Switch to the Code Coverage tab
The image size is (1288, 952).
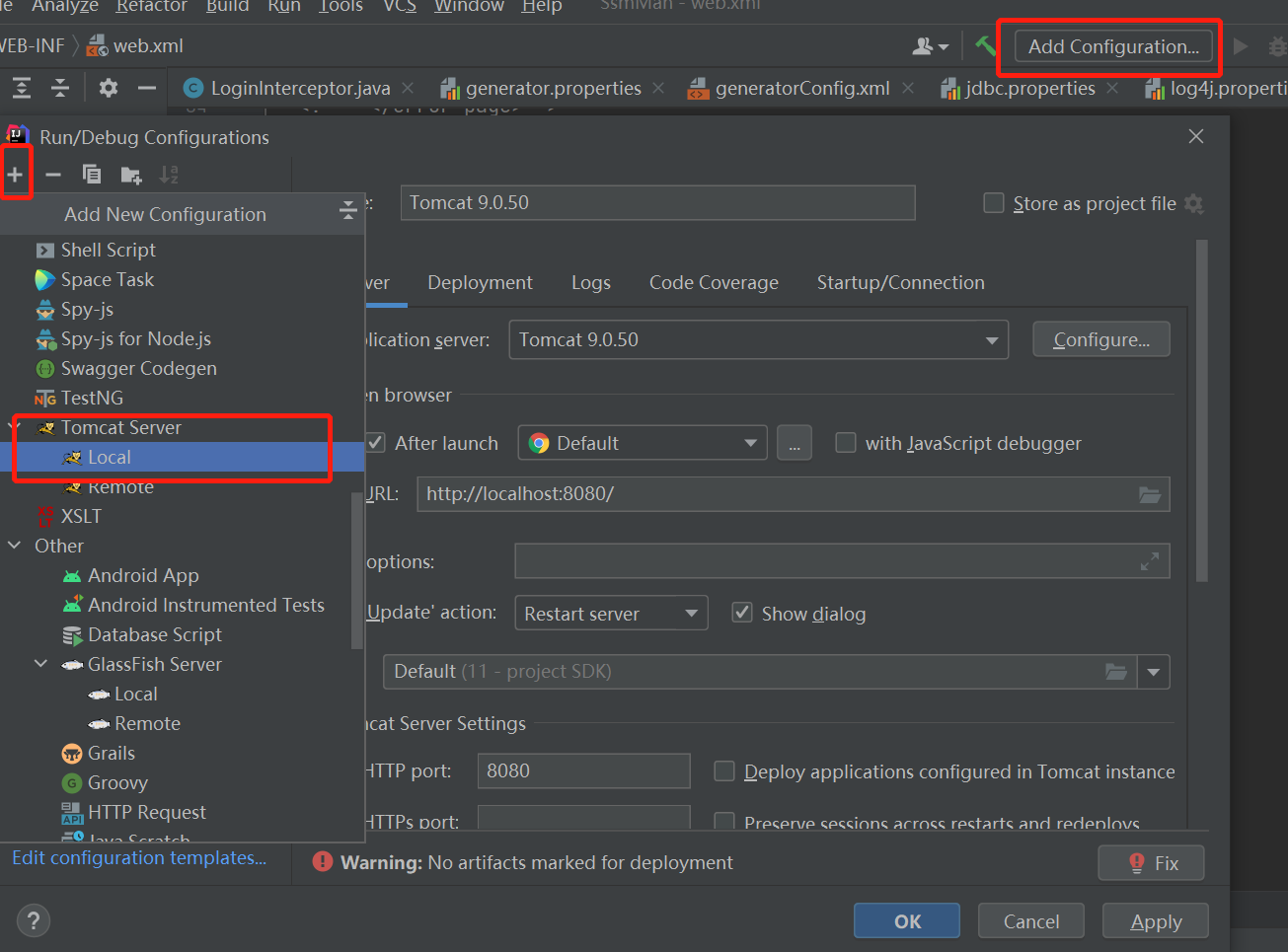714,282
